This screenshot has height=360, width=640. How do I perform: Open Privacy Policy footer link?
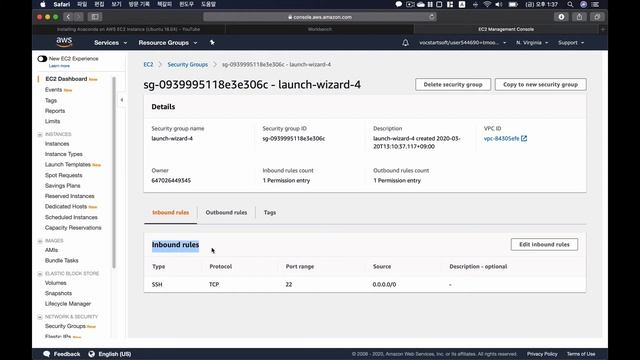[542, 354]
